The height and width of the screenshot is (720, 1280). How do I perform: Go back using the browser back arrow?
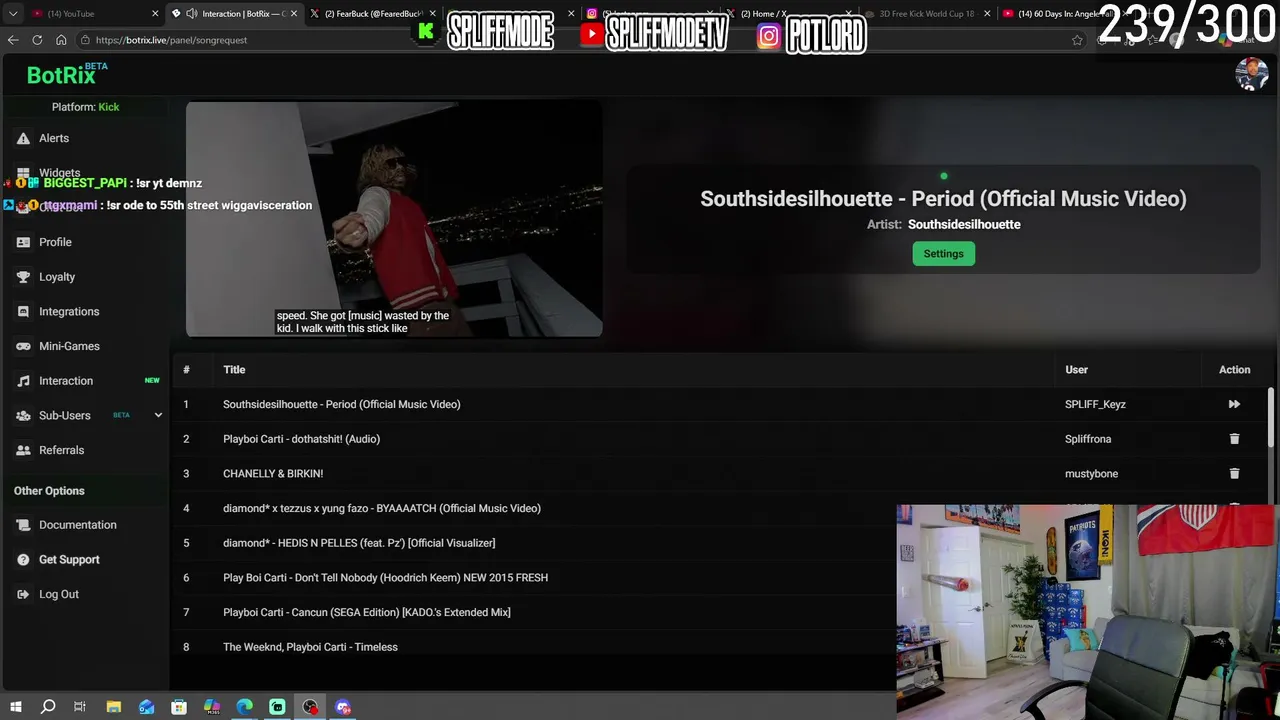[13, 40]
